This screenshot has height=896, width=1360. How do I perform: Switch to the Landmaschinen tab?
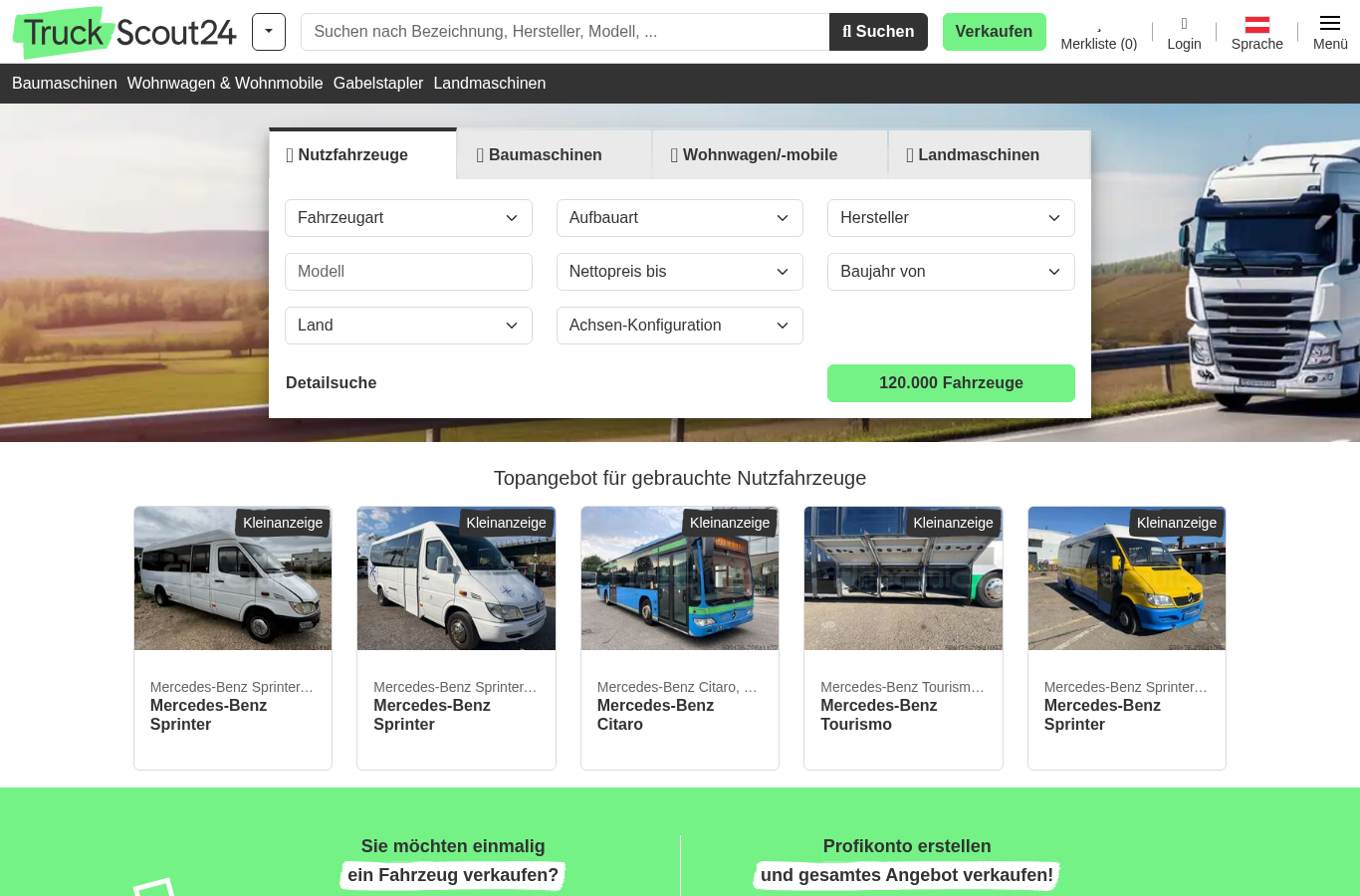[990, 155]
